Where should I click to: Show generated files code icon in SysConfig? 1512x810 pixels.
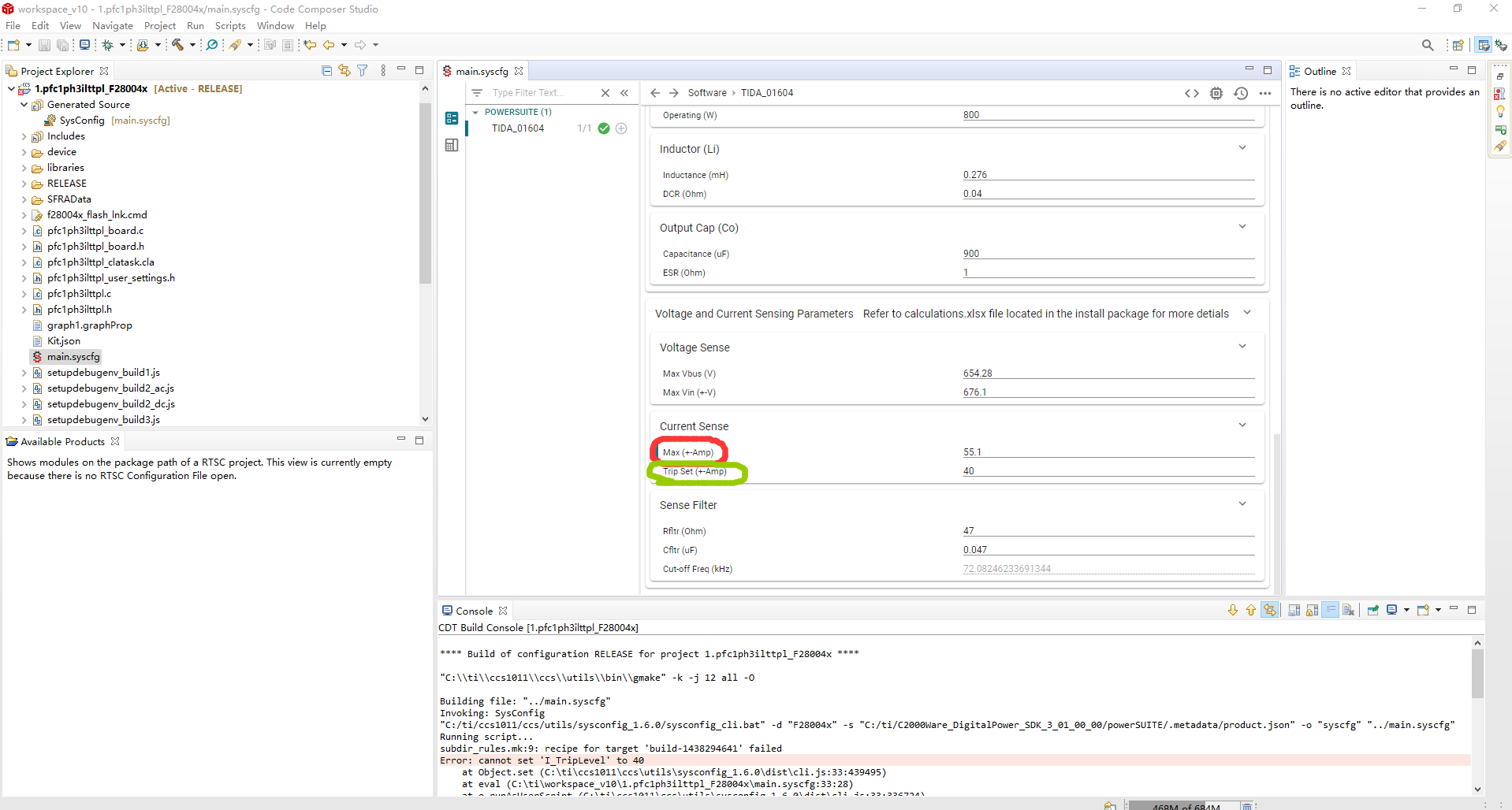point(1192,93)
